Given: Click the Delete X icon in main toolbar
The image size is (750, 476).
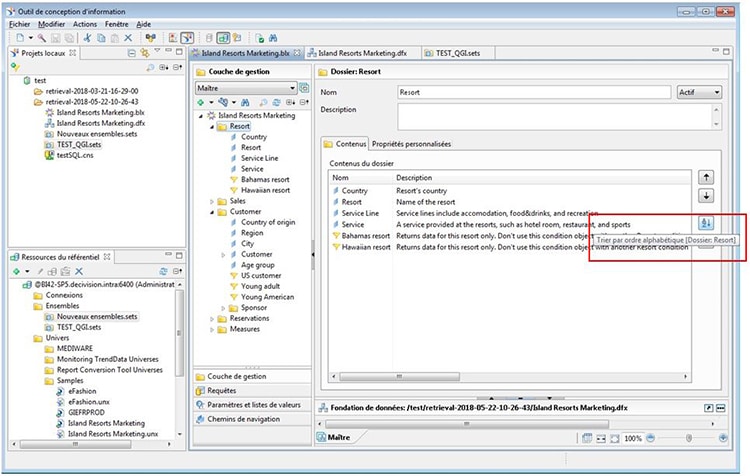Looking at the screenshot, I should point(128,38).
